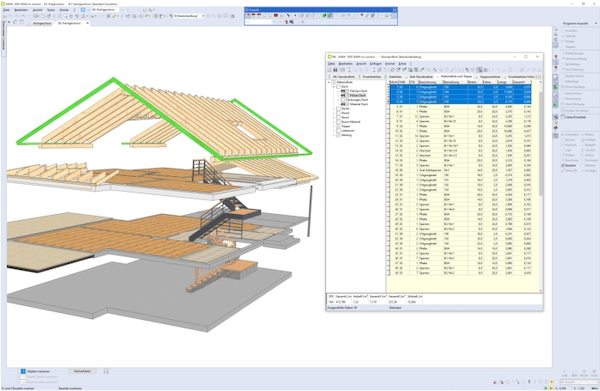Check the Raum Material checkbox
Image resolution: width=600 pixels, height=391 pixels.
point(338,122)
